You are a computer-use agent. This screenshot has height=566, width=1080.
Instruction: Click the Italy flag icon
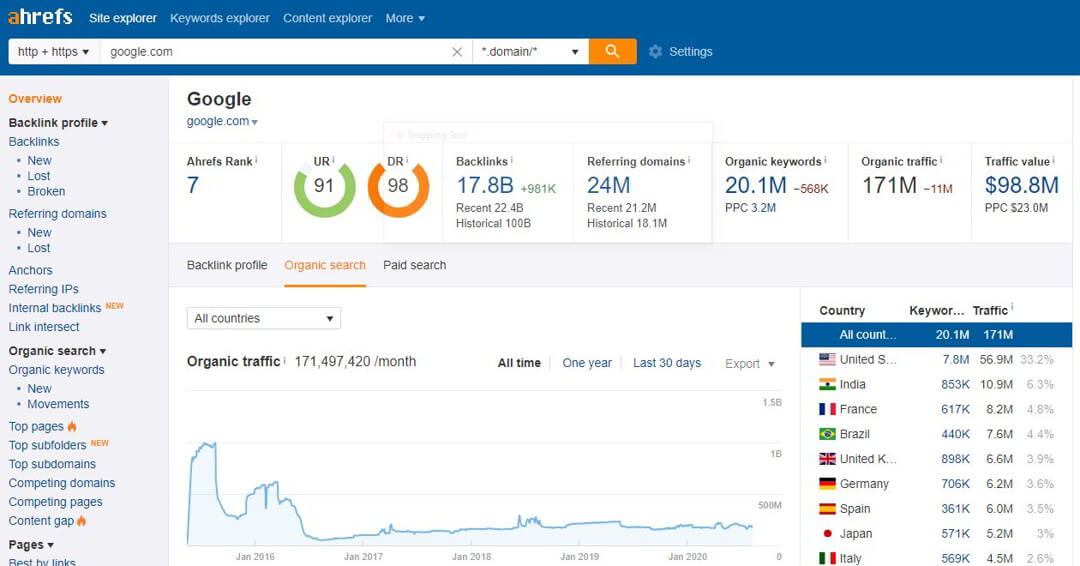pyautogui.click(x=827, y=558)
